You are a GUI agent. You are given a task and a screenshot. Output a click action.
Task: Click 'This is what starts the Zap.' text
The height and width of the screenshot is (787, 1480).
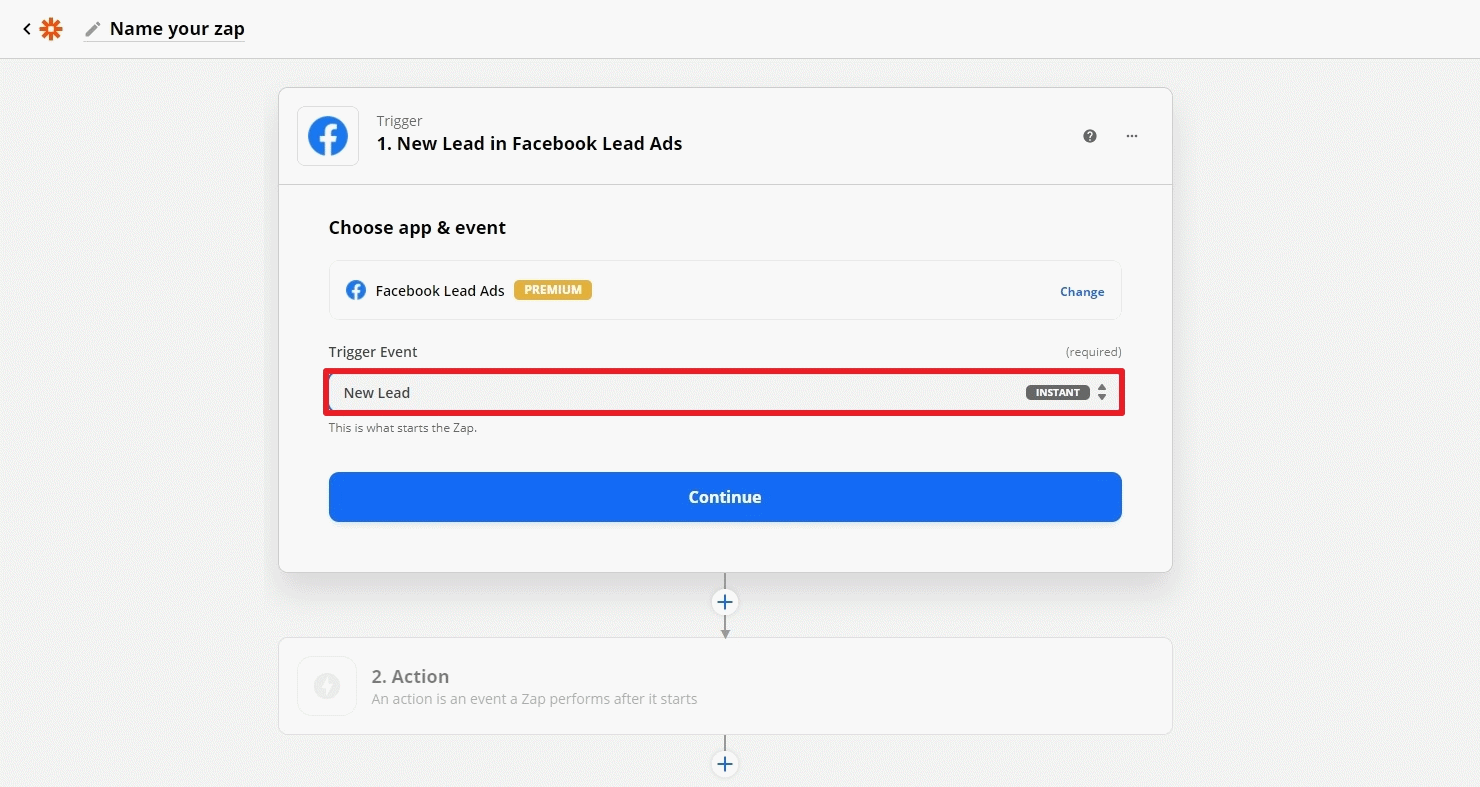click(403, 428)
